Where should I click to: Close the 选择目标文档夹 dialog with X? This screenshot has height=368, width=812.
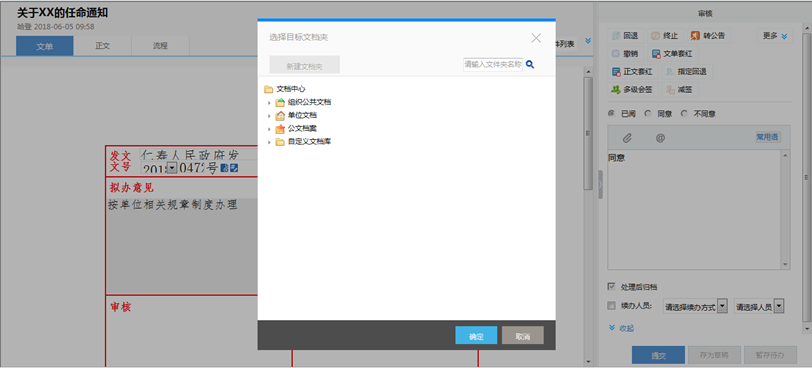(536, 38)
